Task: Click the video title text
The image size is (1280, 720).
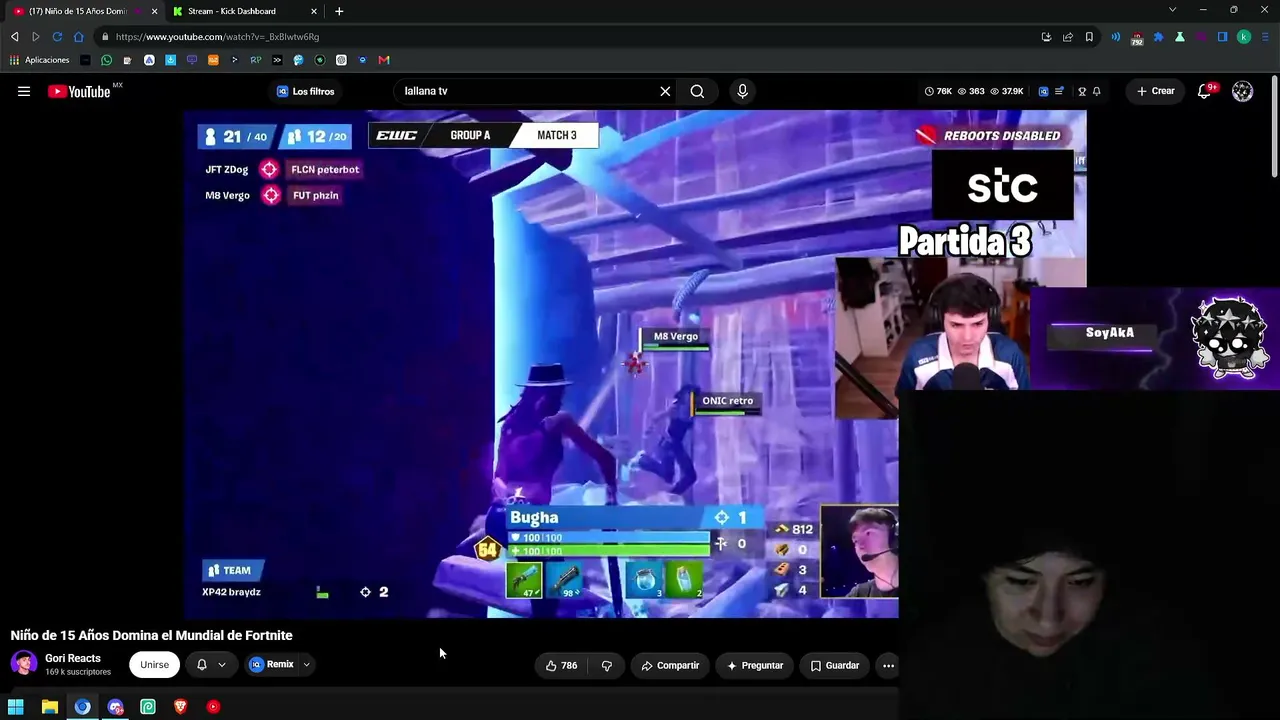Action: [151, 635]
